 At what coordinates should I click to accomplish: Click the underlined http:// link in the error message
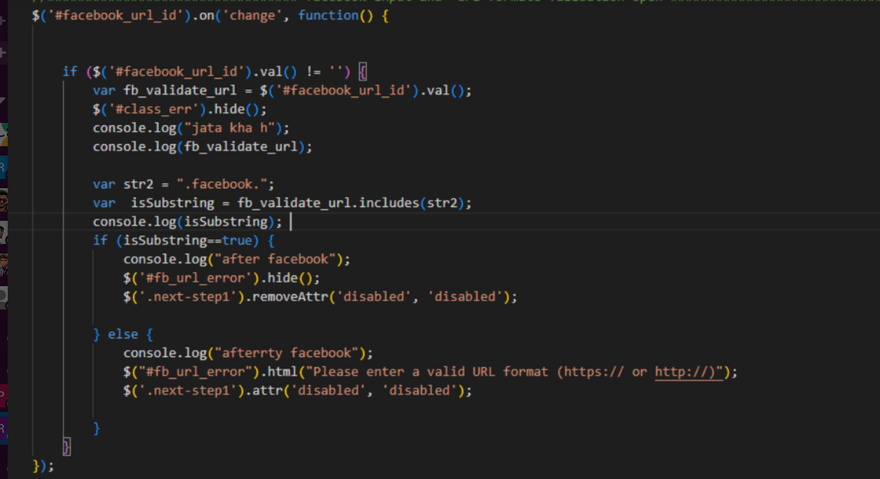688,372
